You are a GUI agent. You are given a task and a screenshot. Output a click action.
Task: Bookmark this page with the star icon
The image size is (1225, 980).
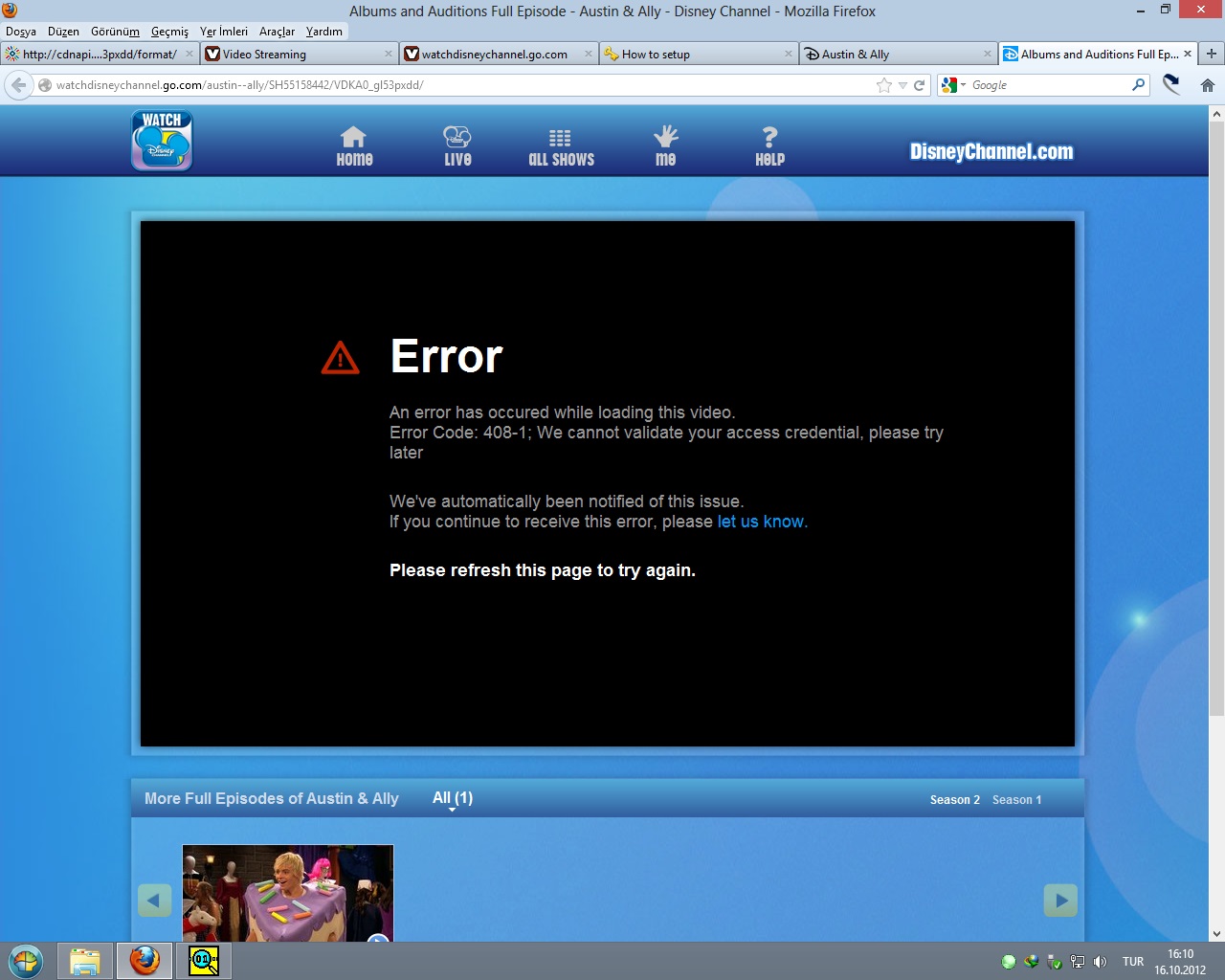(x=884, y=85)
